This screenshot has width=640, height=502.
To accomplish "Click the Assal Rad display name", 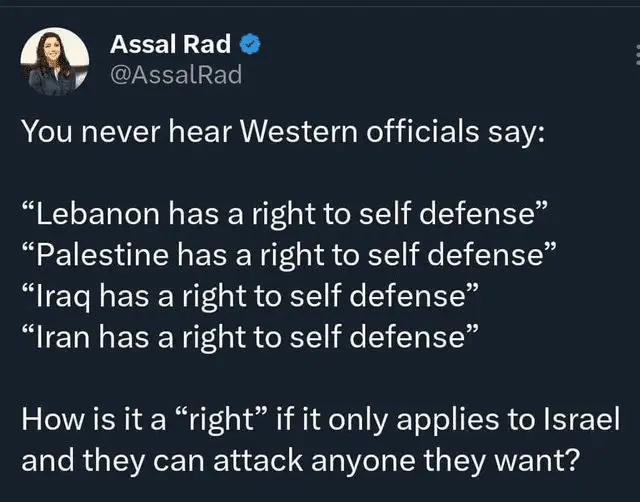I will (x=170, y=44).
